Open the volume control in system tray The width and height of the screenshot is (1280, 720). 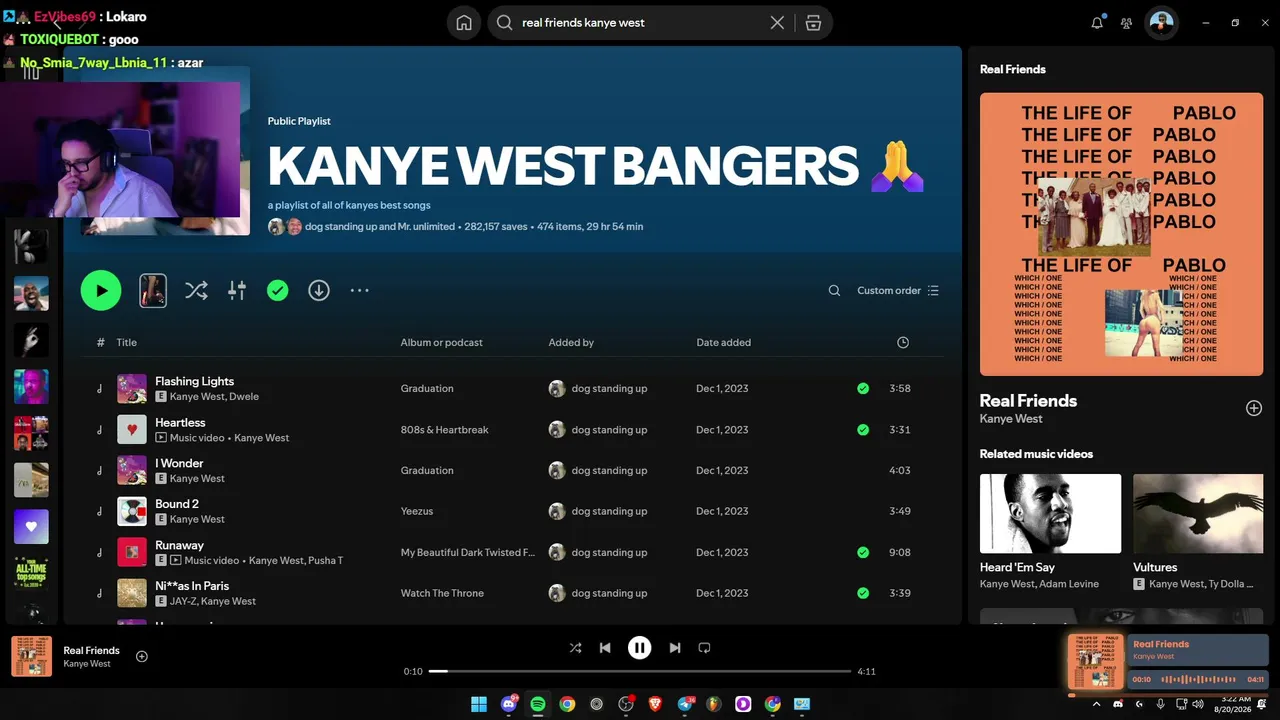pyautogui.click(x=1198, y=704)
